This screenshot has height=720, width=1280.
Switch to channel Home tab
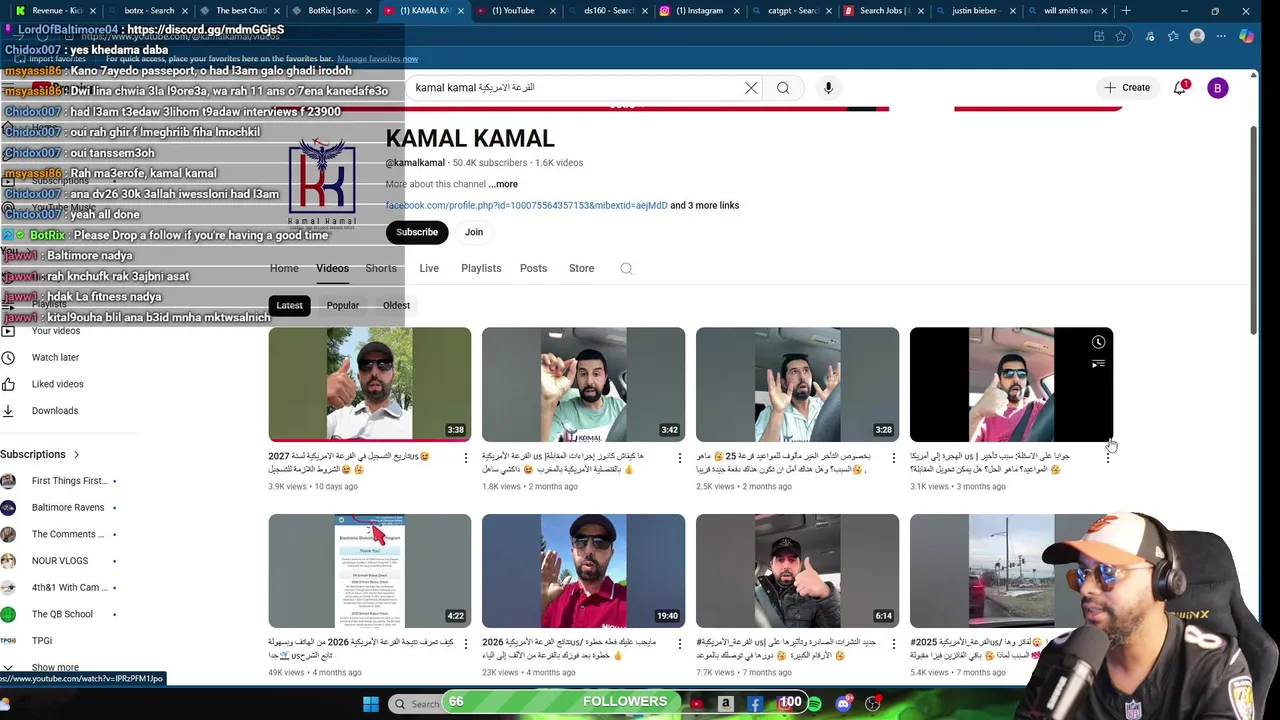pos(284,268)
